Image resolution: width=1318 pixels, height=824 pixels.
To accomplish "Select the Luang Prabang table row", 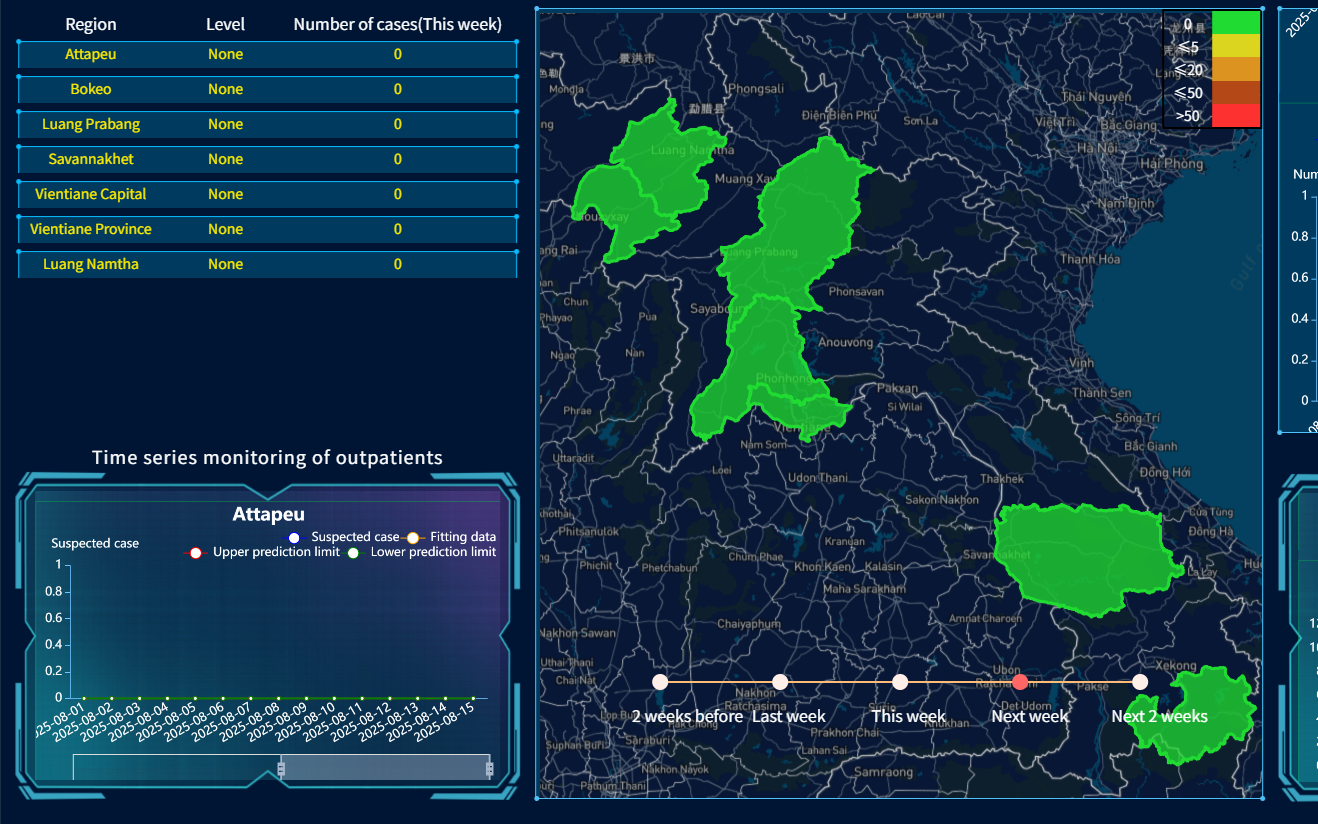I will tap(267, 125).
